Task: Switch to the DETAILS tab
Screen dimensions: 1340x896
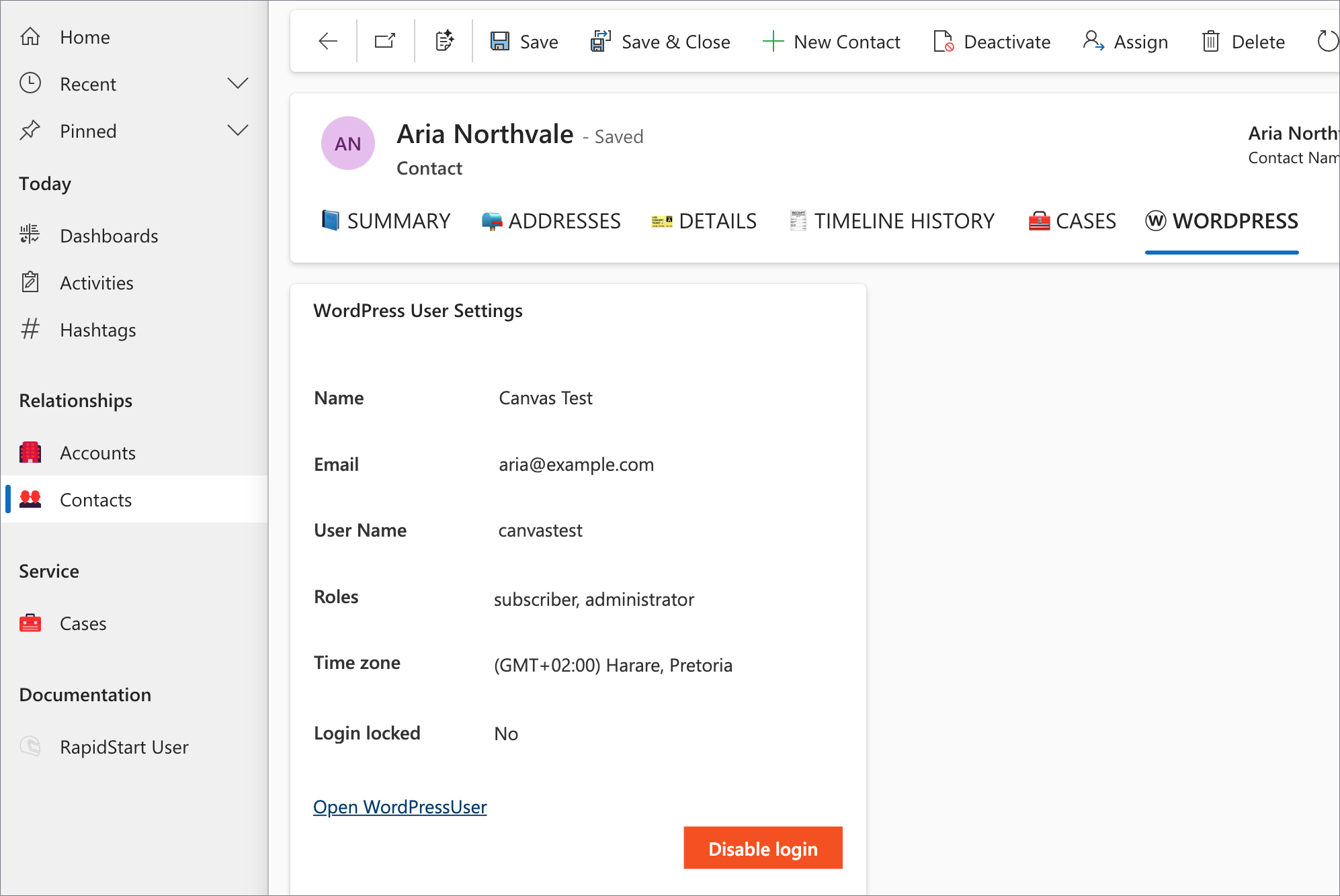Action: click(x=704, y=221)
